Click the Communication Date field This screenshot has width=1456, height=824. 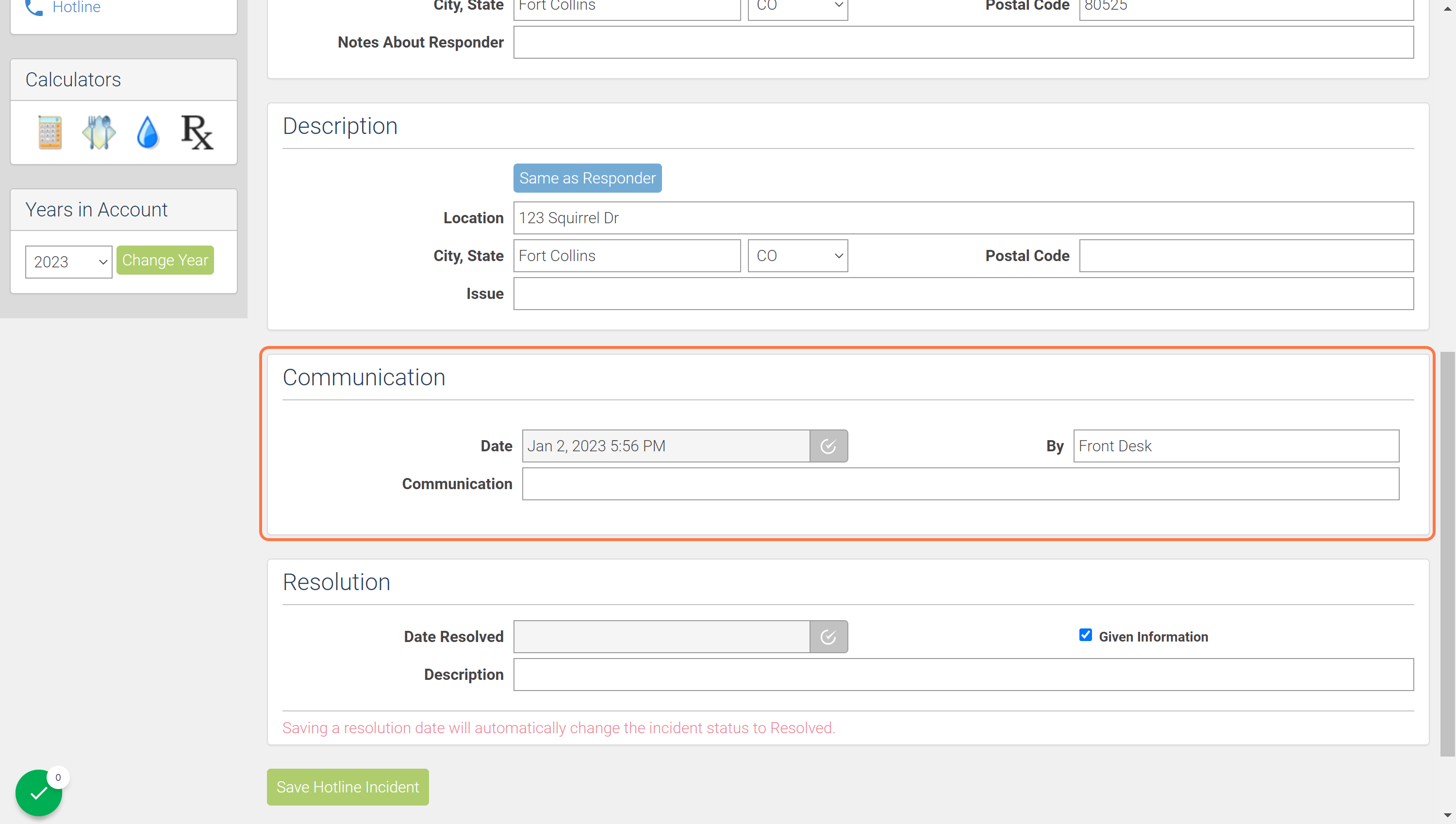pyautogui.click(x=666, y=446)
